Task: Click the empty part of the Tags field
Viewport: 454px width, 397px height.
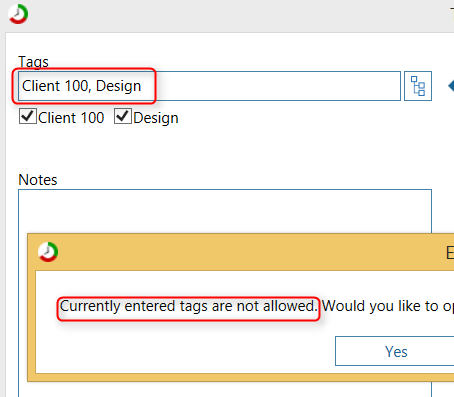Action: point(277,86)
